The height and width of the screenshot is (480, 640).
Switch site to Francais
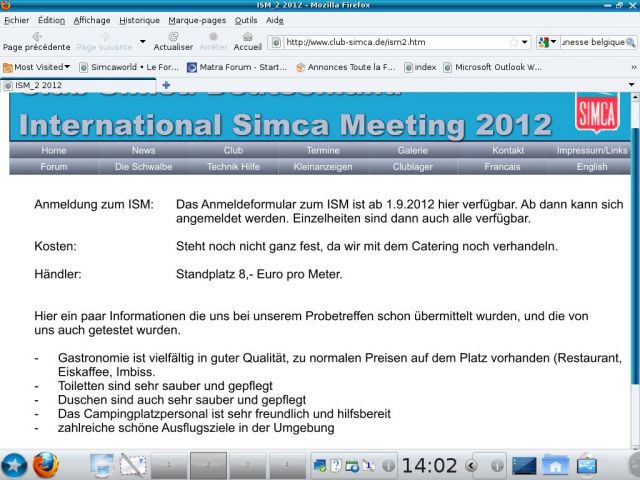click(x=502, y=167)
